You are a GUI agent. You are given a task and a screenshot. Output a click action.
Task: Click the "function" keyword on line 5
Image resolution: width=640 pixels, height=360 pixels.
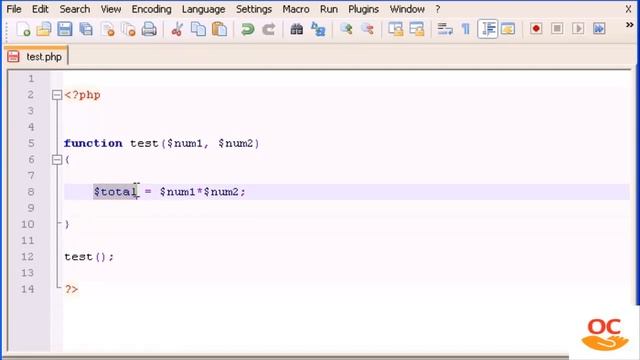coord(93,143)
